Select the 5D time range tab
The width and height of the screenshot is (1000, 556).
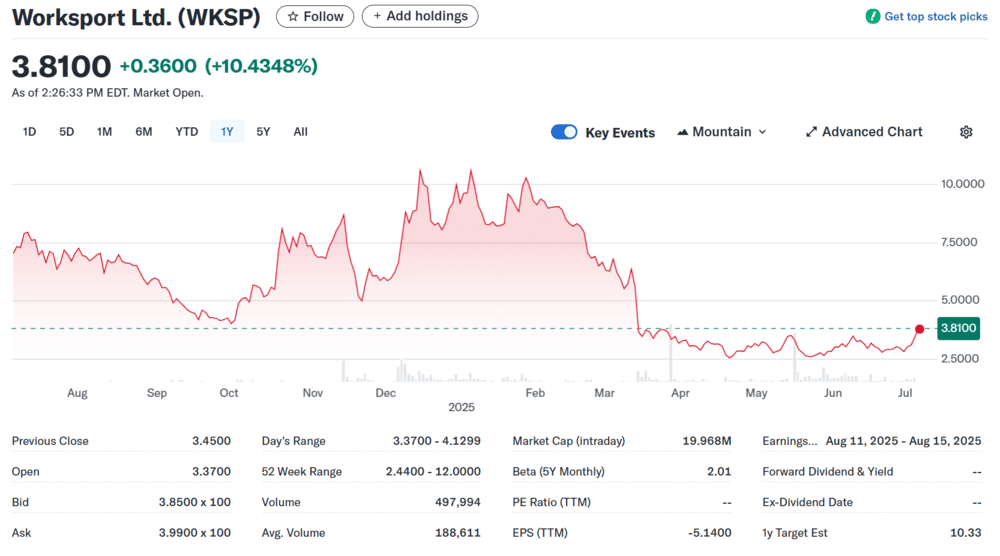66,132
